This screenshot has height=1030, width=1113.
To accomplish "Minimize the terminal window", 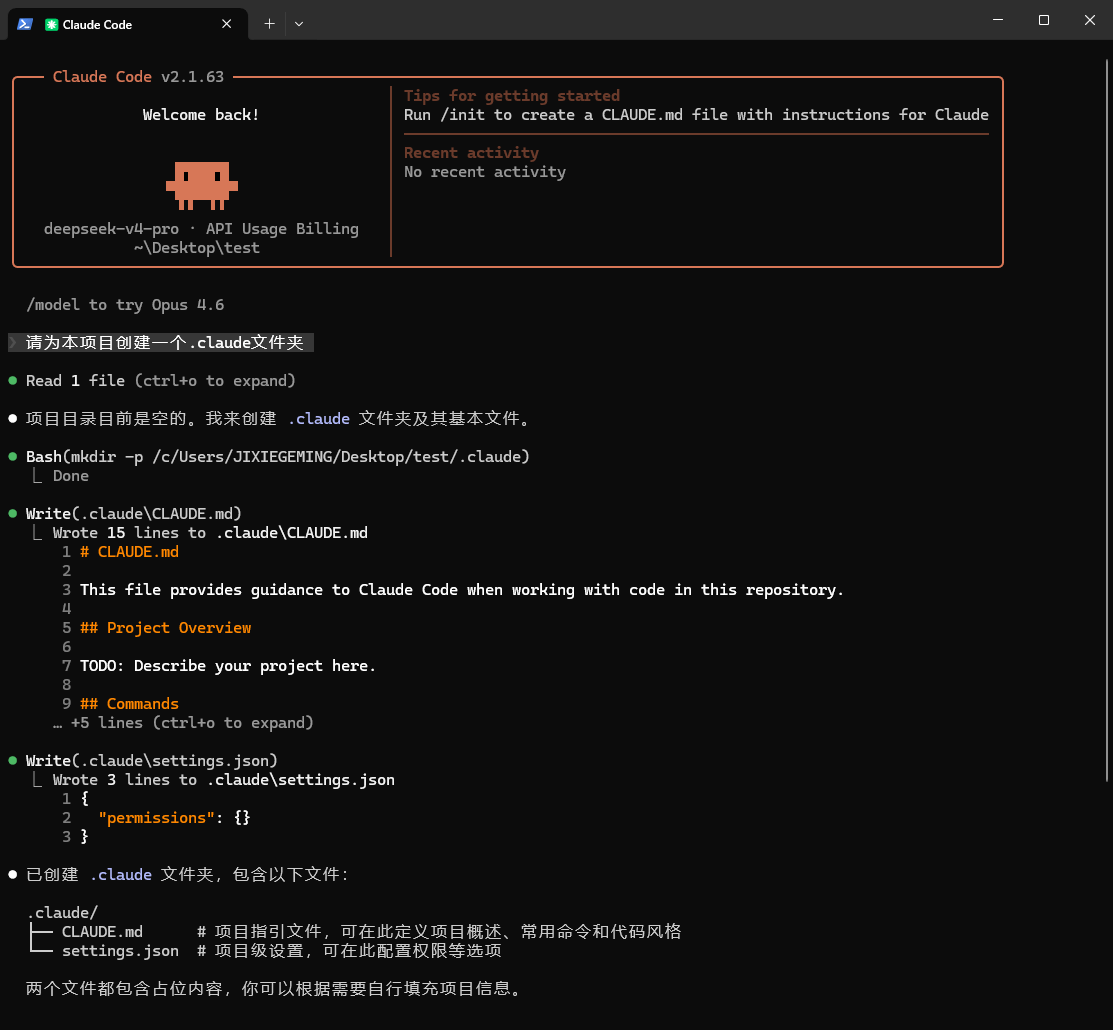I will point(998,20).
